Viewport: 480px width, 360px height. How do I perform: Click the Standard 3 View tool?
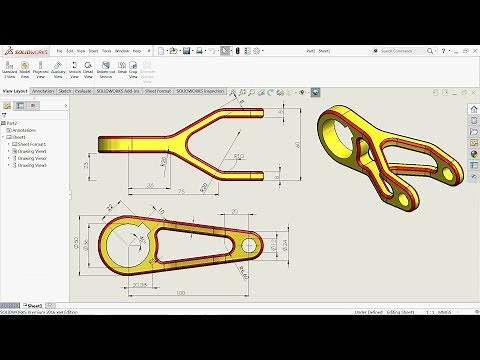(9, 70)
